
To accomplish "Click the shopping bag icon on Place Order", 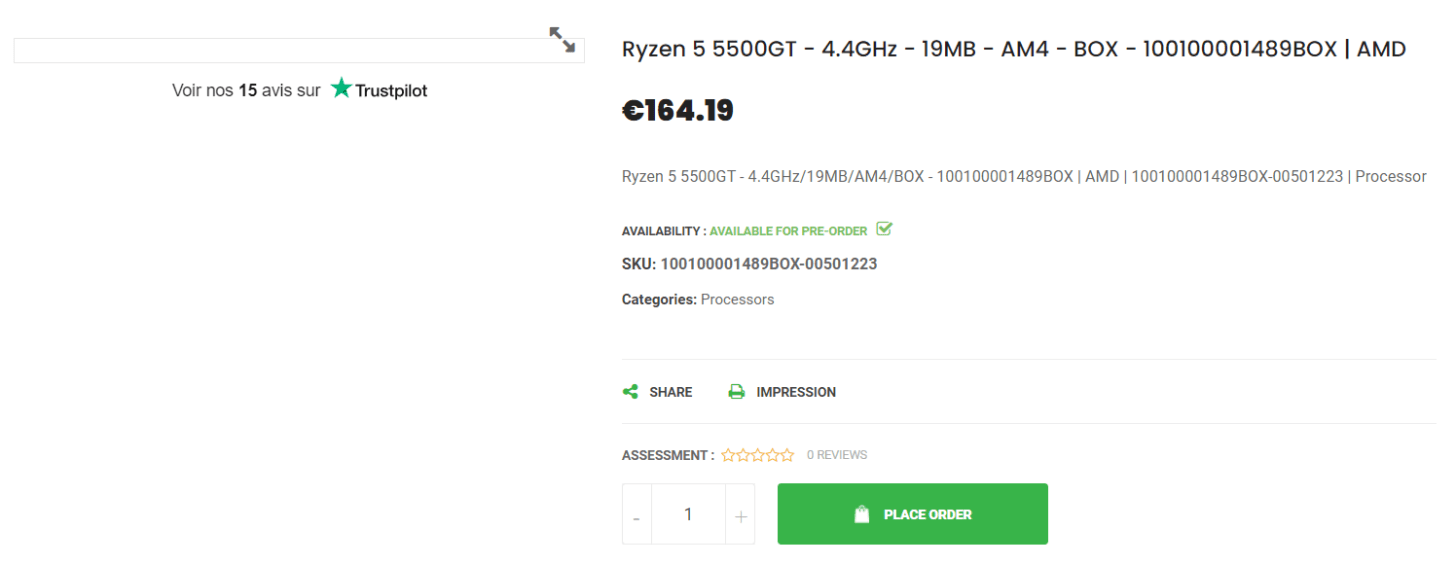I will (x=862, y=514).
